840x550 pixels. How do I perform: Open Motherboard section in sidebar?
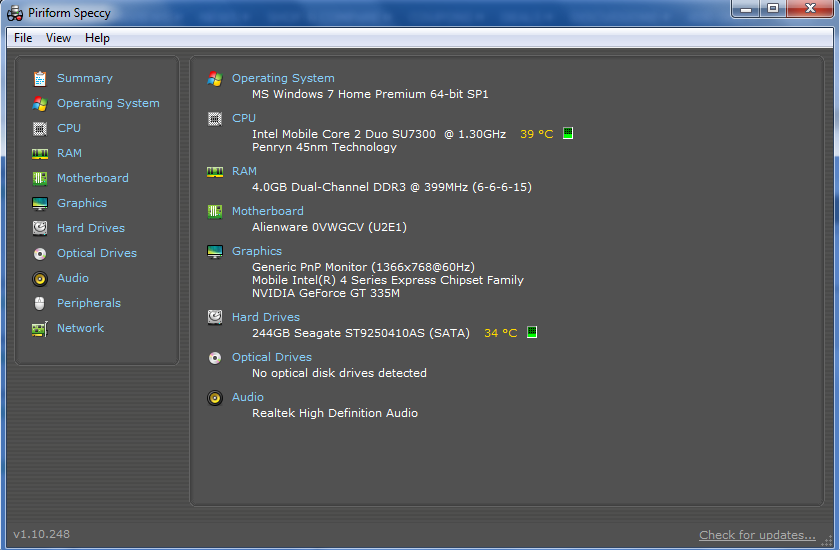click(93, 178)
